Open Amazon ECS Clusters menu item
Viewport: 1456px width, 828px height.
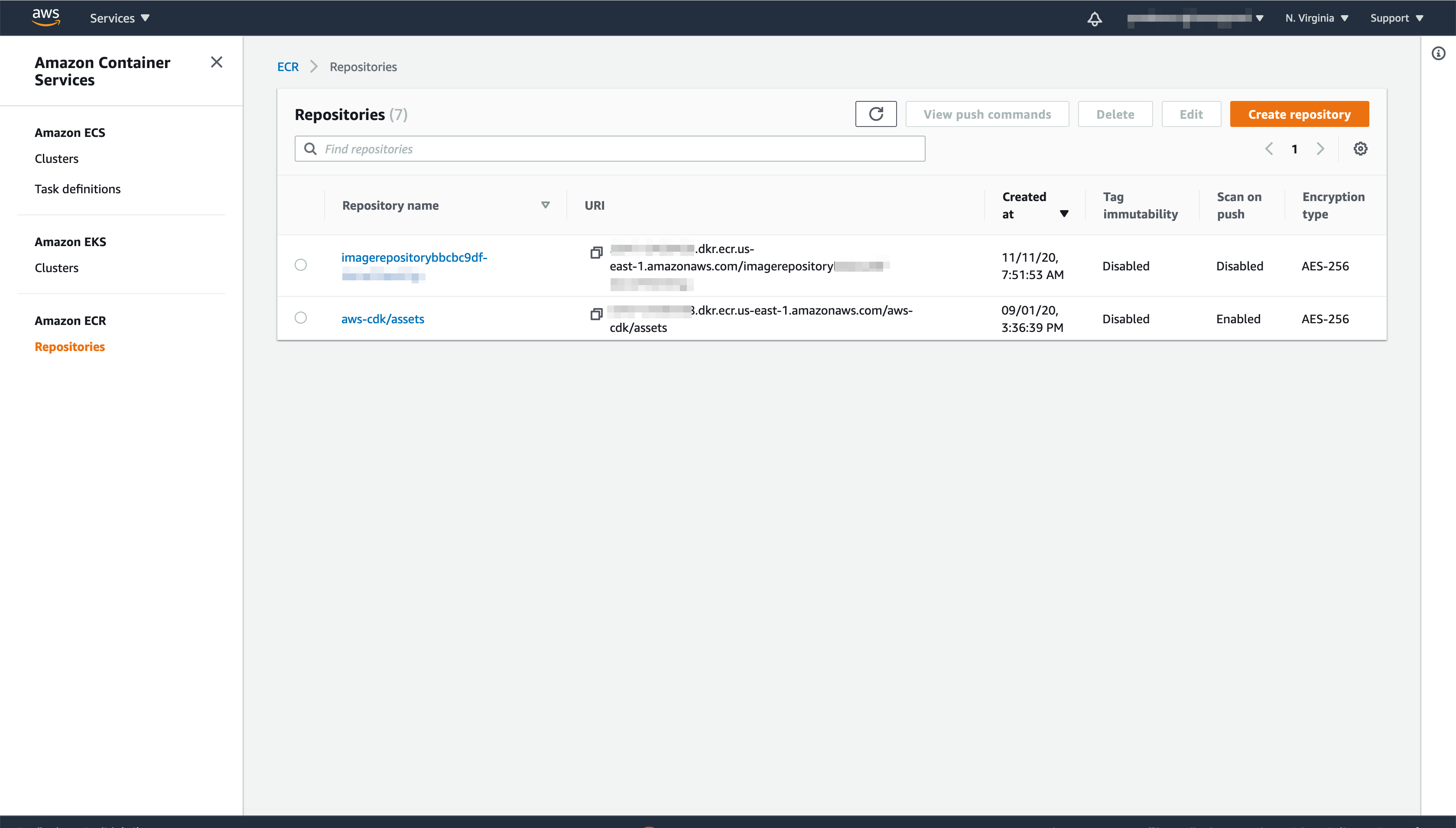(57, 158)
